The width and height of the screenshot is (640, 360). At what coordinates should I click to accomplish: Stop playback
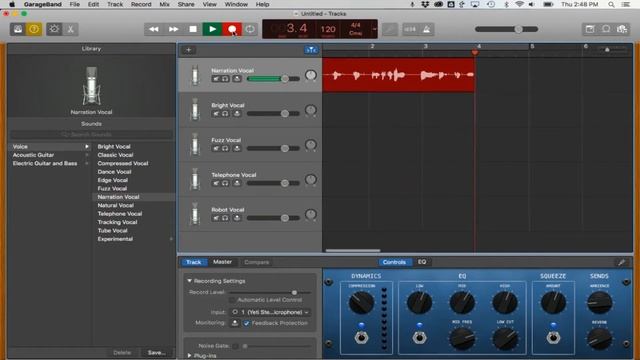click(x=193, y=29)
